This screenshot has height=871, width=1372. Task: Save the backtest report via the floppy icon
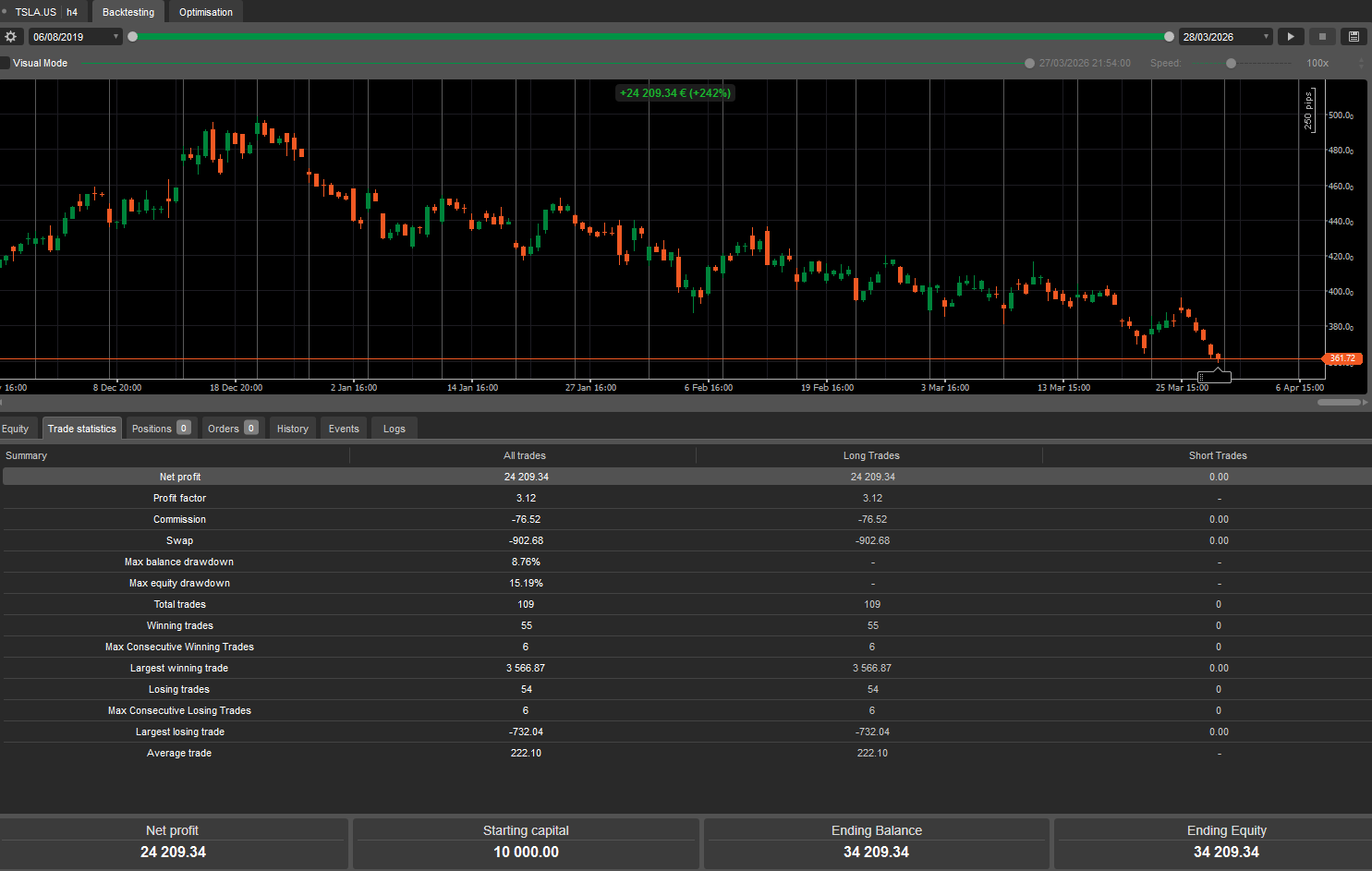coord(1354,36)
